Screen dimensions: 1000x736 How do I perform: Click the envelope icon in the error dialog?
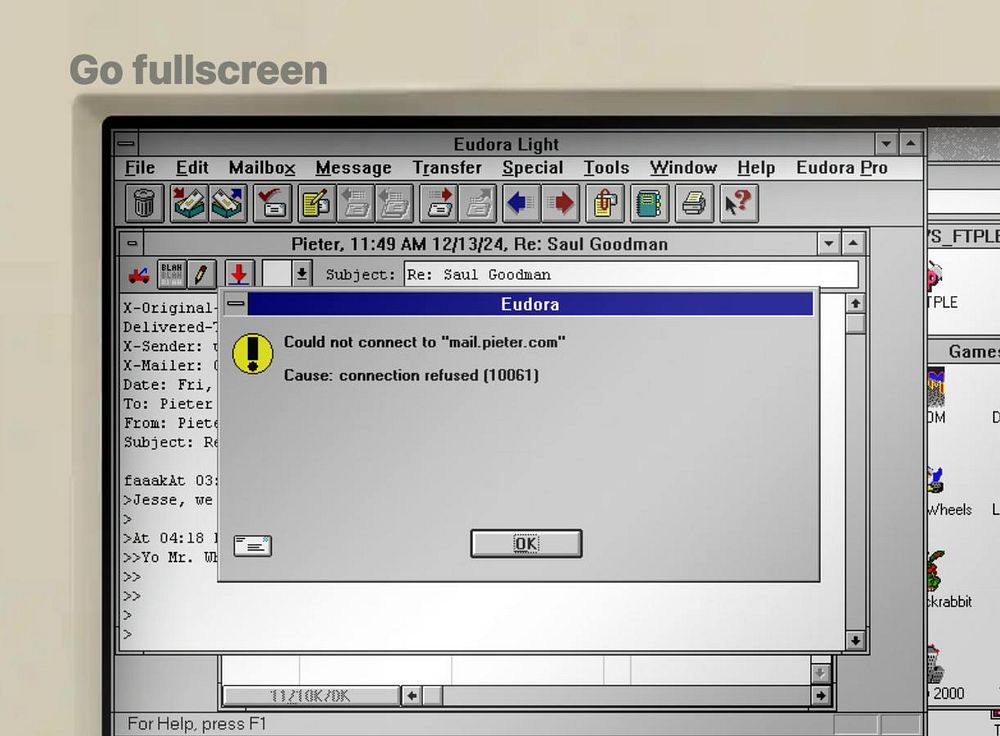tap(253, 545)
